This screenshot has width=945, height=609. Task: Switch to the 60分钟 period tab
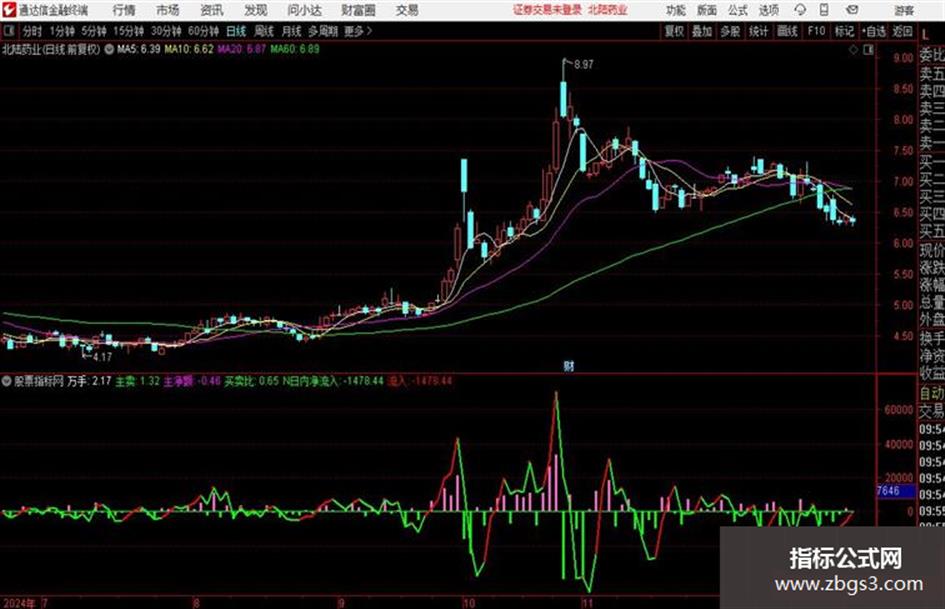point(203,31)
